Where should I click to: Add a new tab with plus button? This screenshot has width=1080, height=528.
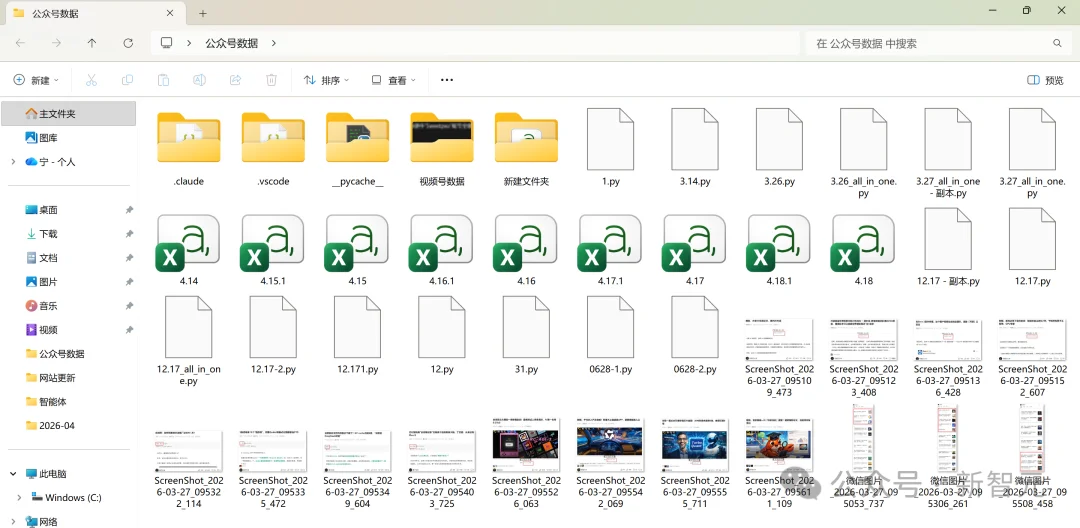coord(203,14)
